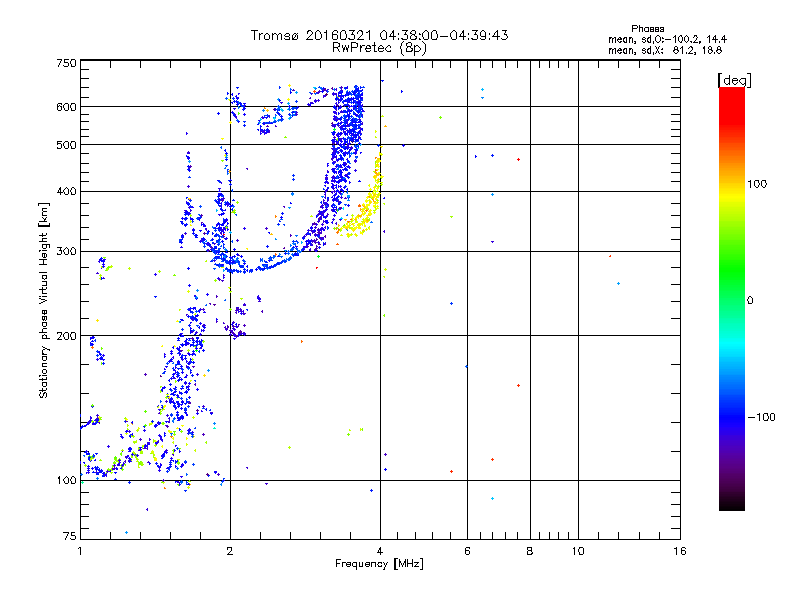Click the '1' frequency axis label

(x=80, y=551)
